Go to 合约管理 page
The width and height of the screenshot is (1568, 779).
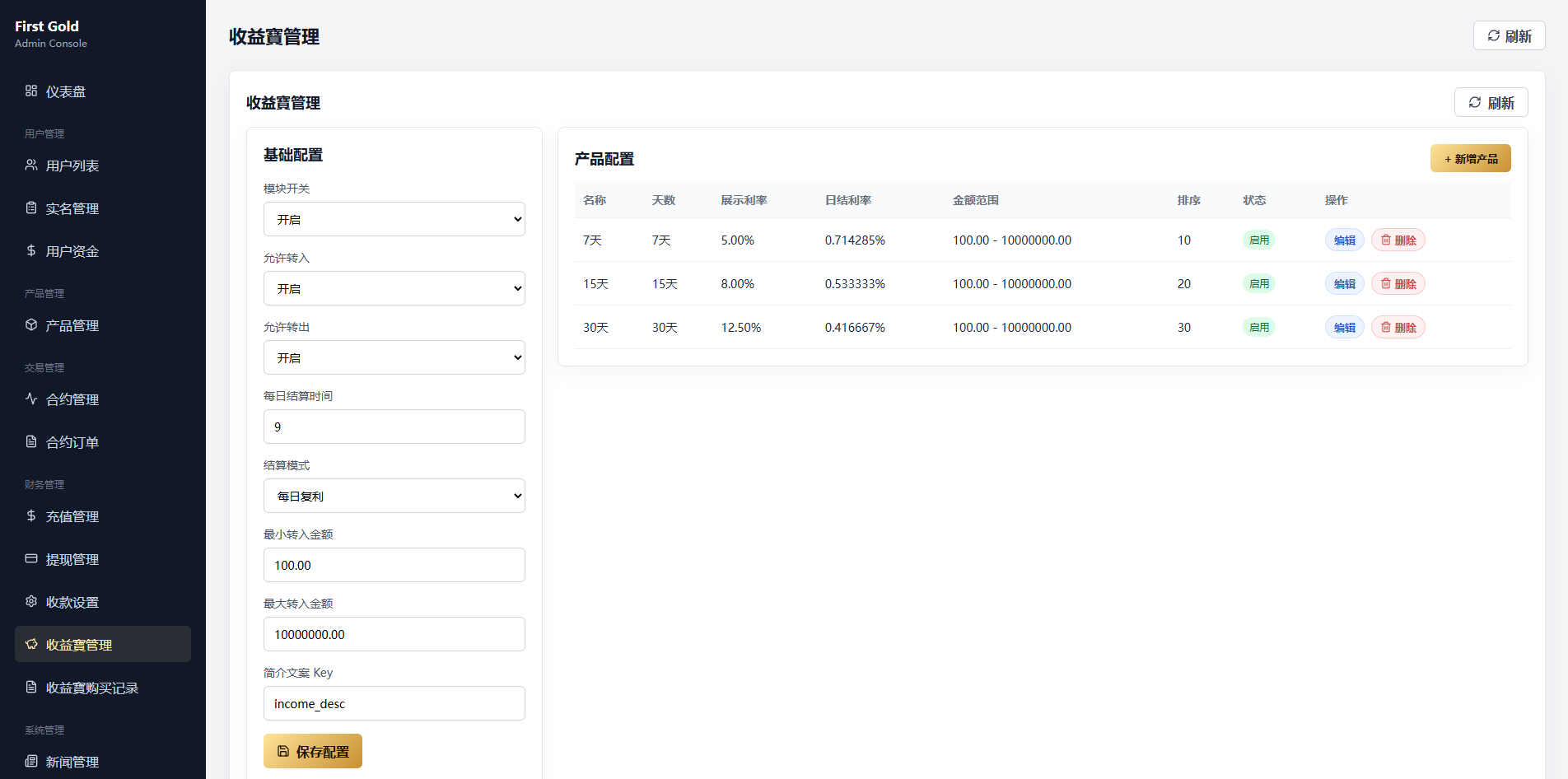[103, 399]
